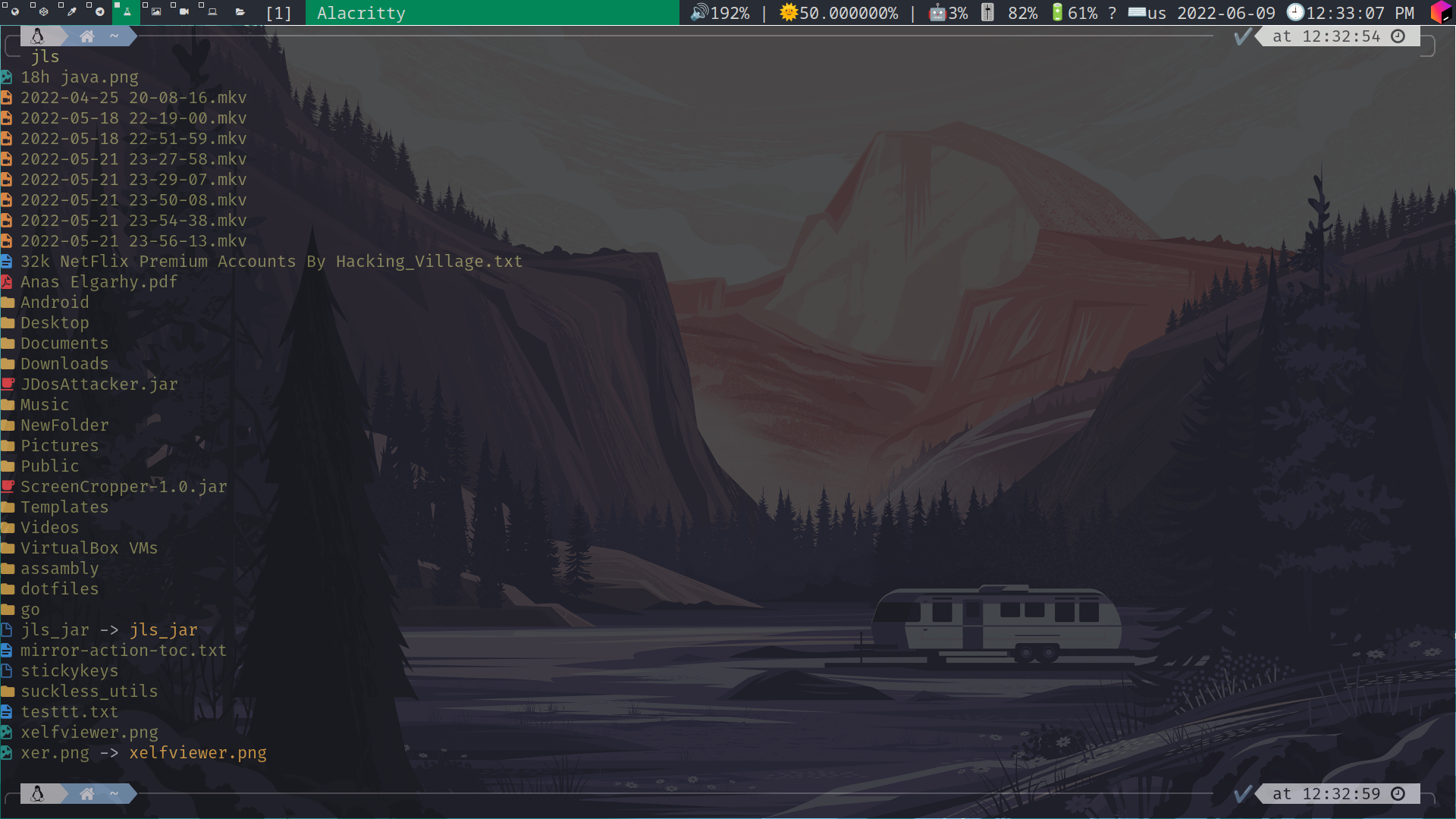
Task: Open the laptop workspace tag
Action: click(212, 12)
